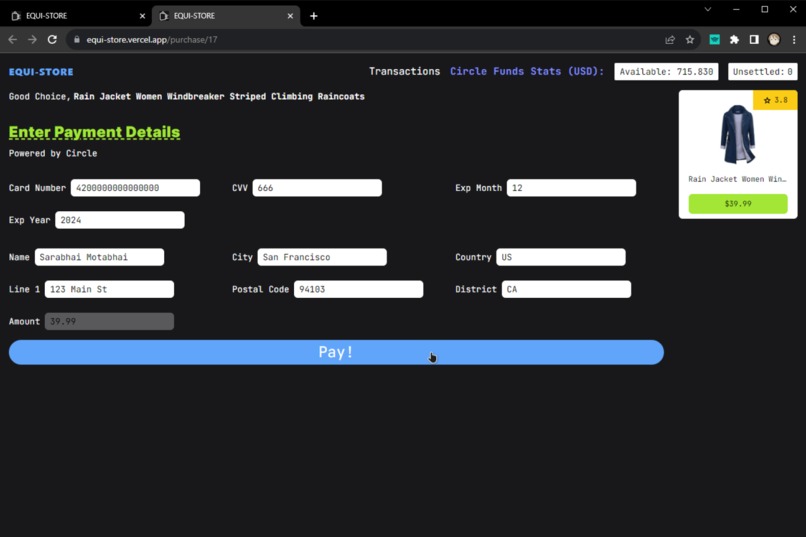
Task: Share this page via share icon
Action: 670,40
